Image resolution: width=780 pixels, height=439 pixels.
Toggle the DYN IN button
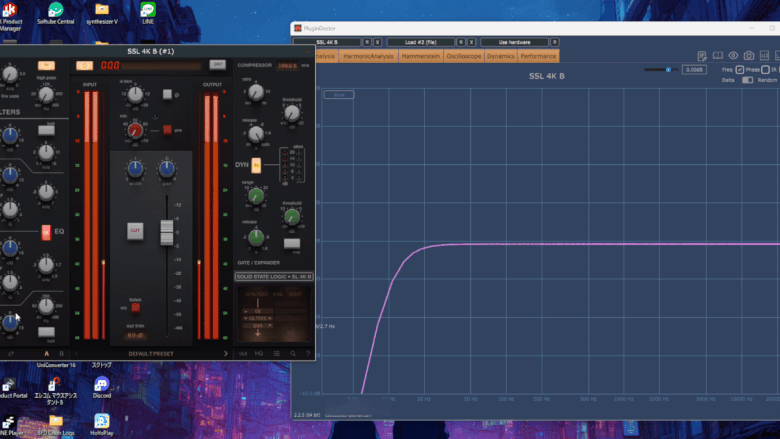(x=256, y=164)
